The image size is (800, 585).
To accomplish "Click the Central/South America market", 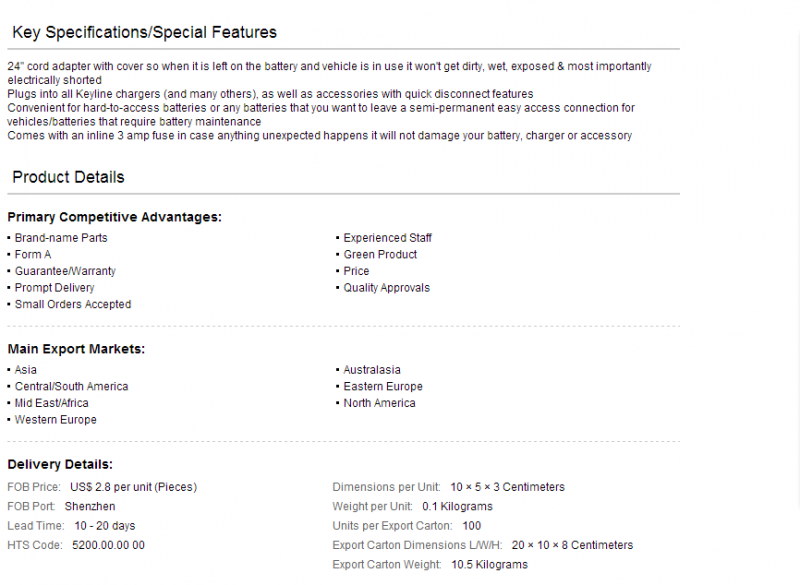I will (x=71, y=387).
